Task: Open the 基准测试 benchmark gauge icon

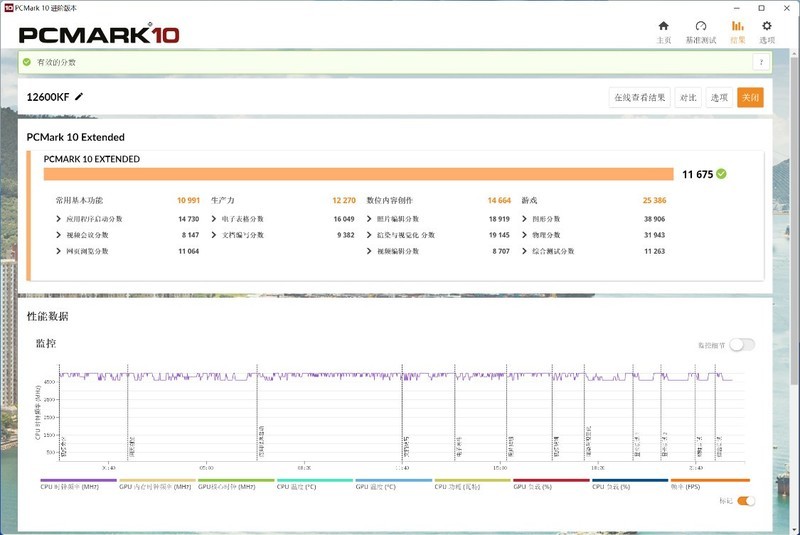Action: pyautogui.click(x=701, y=26)
